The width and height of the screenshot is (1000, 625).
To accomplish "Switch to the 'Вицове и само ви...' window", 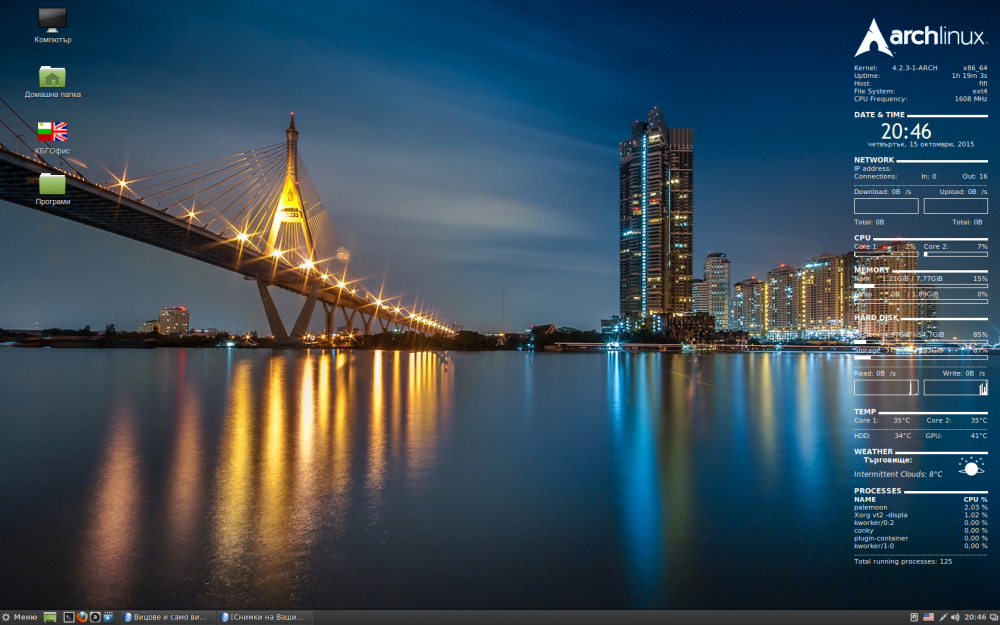I will point(168,617).
